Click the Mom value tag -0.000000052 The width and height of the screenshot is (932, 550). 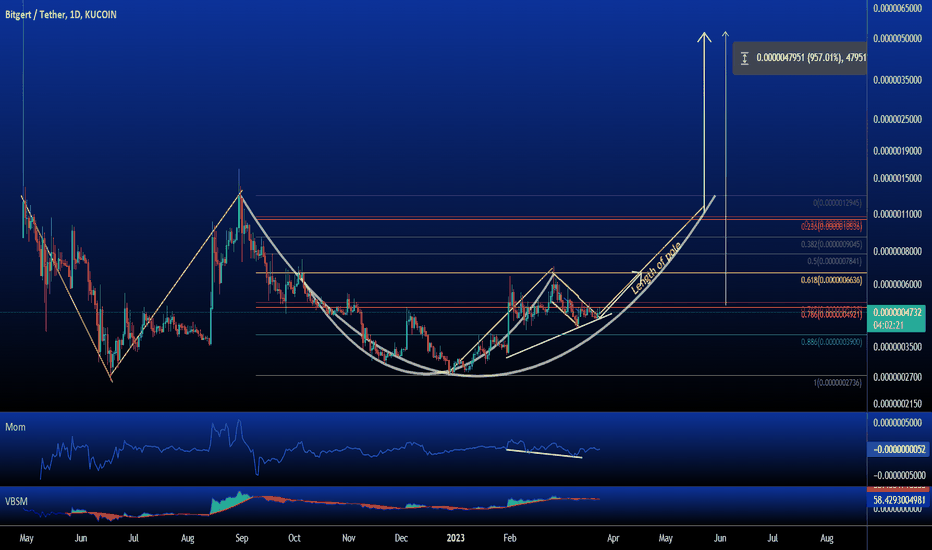coord(898,450)
